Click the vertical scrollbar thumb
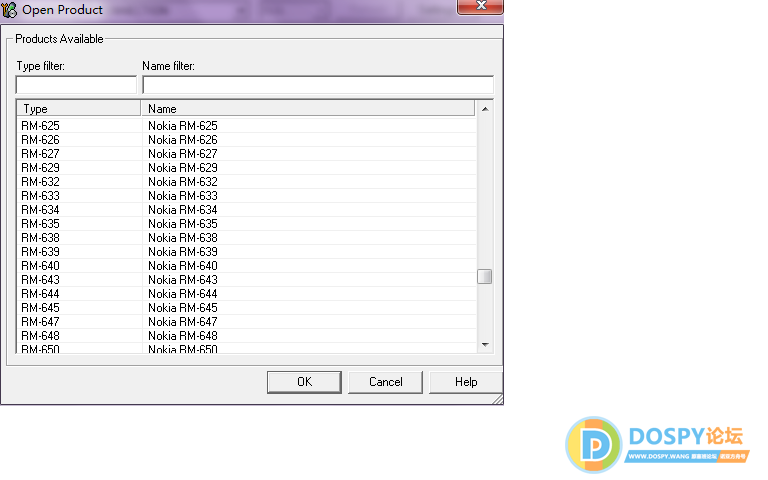This screenshot has height=480, width=768. pyautogui.click(x=484, y=277)
